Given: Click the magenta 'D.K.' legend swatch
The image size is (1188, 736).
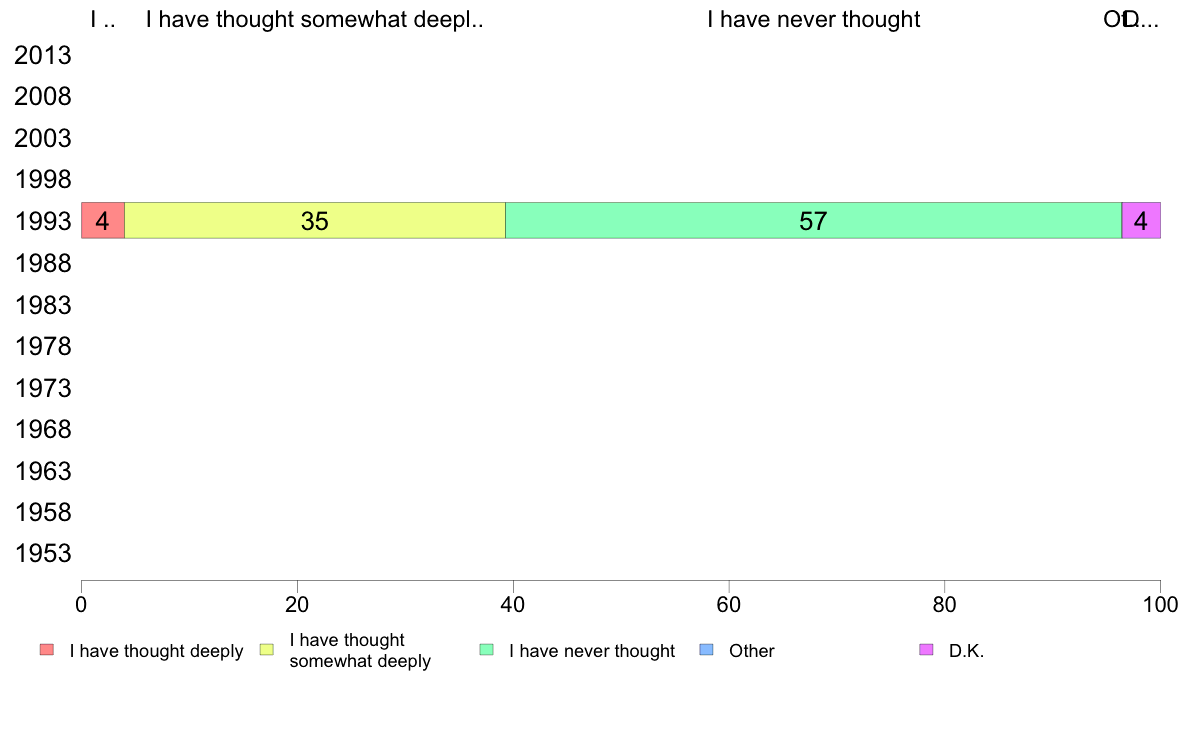Looking at the screenshot, I should pos(926,650).
